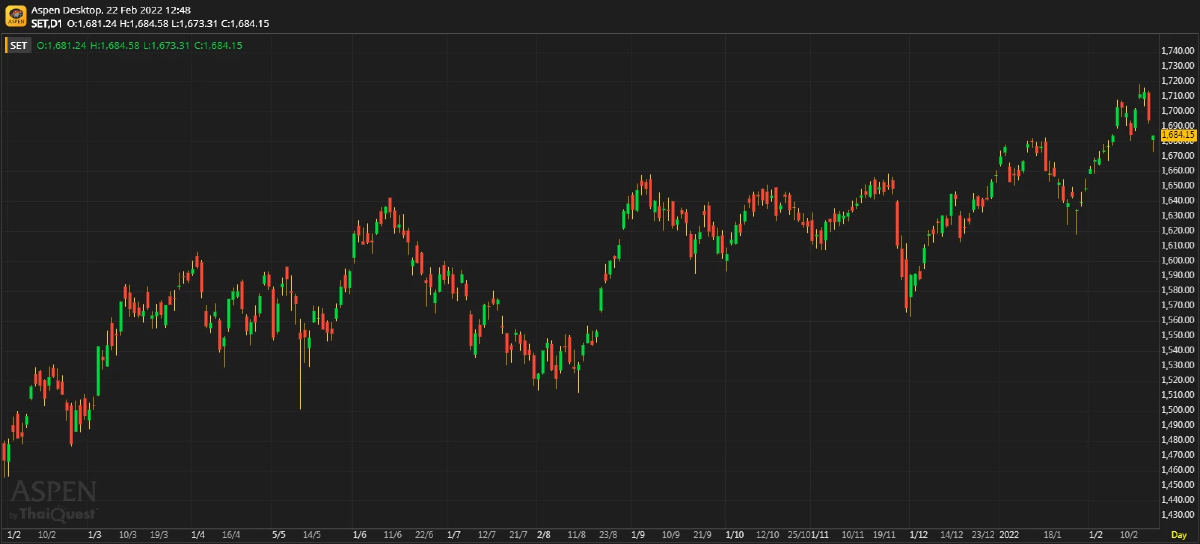Click the 1,430.00 price axis label

click(x=1179, y=514)
